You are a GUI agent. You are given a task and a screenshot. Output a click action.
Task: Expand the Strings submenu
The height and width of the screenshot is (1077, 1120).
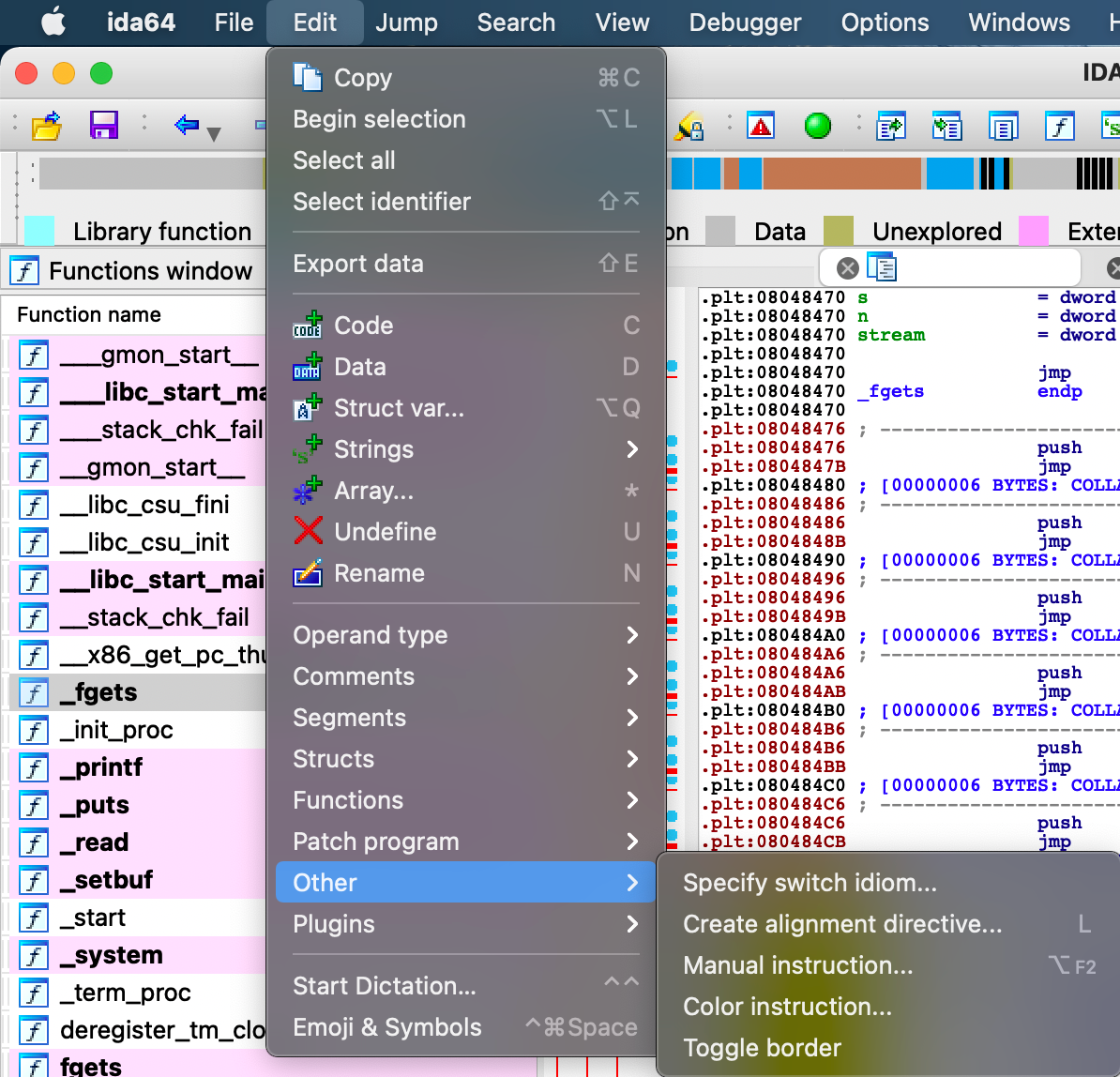pyautogui.click(x=465, y=449)
